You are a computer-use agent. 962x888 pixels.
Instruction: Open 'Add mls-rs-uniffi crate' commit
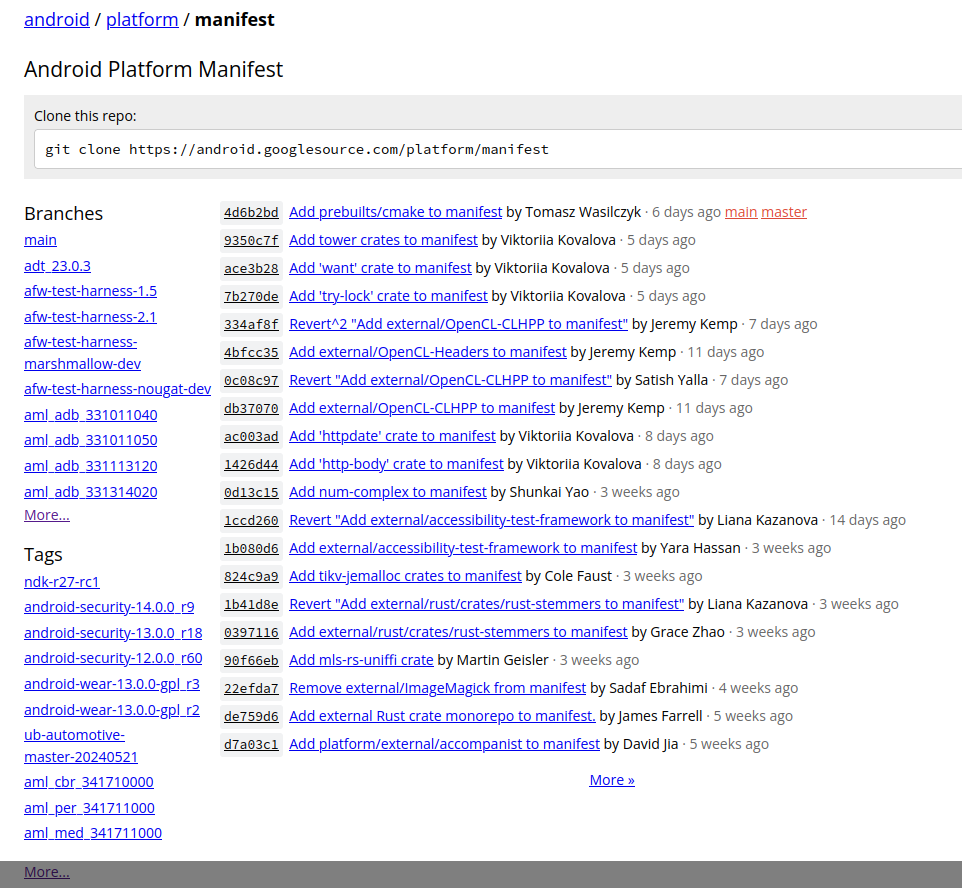pos(361,660)
